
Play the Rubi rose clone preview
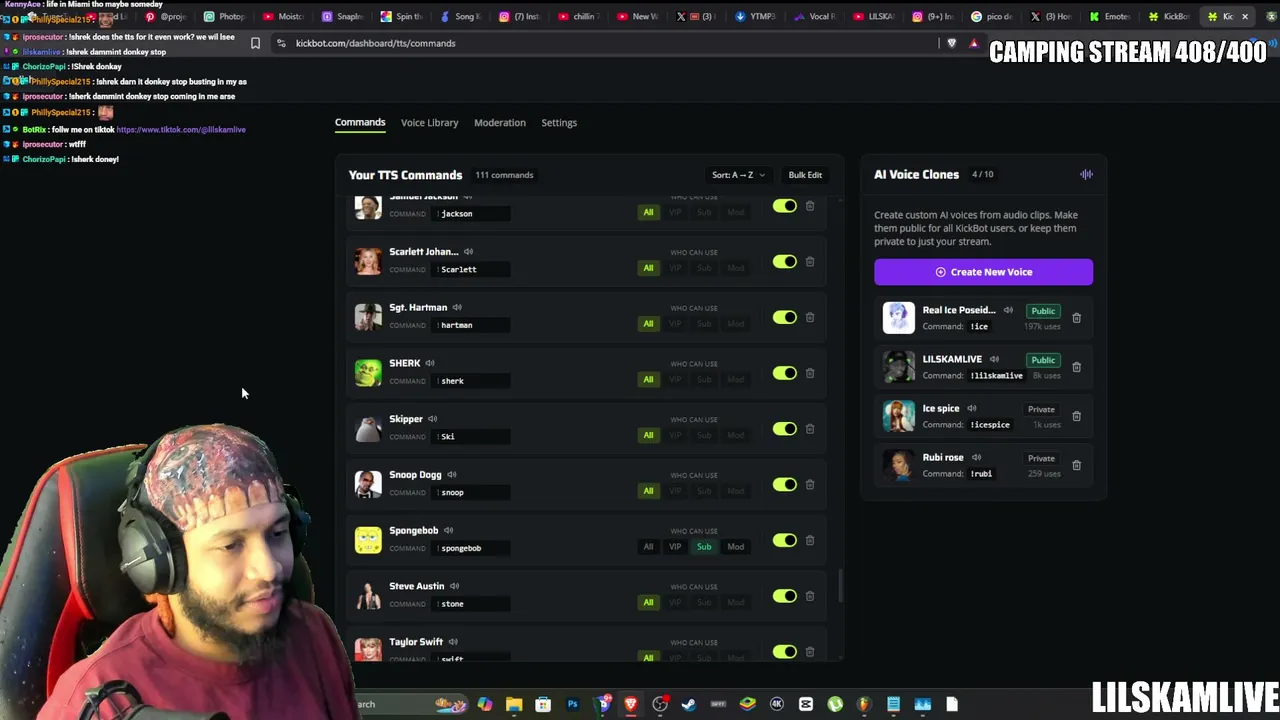tap(976, 458)
